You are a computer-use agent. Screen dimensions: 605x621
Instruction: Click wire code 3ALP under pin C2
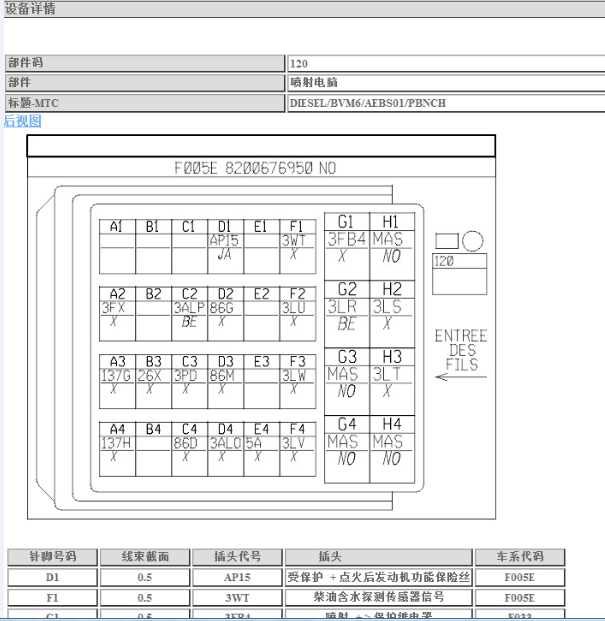[x=189, y=308]
